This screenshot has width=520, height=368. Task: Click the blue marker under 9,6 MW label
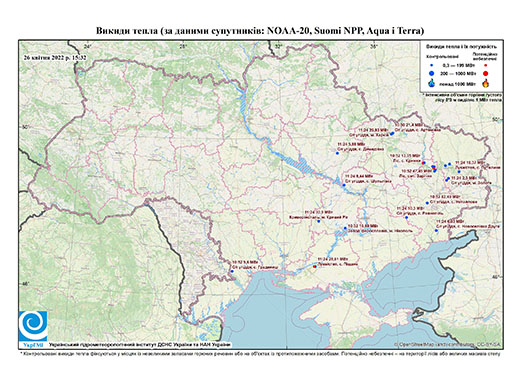coord(232,271)
